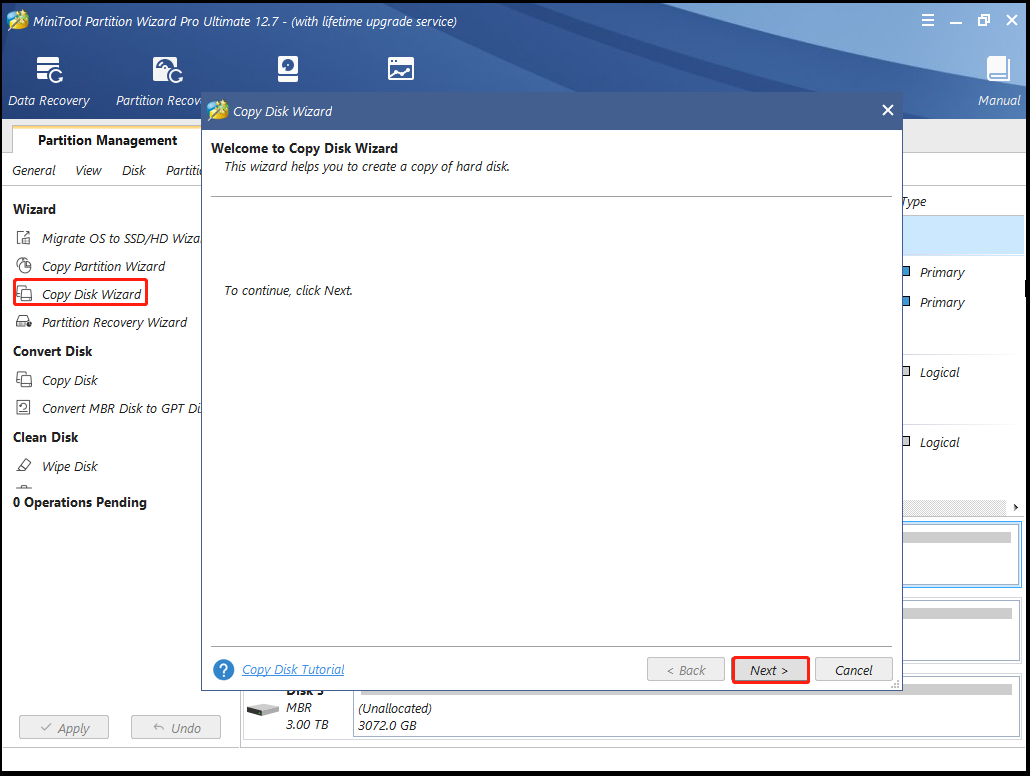Open the General menu
The width and height of the screenshot is (1030, 776).
[34, 170]
